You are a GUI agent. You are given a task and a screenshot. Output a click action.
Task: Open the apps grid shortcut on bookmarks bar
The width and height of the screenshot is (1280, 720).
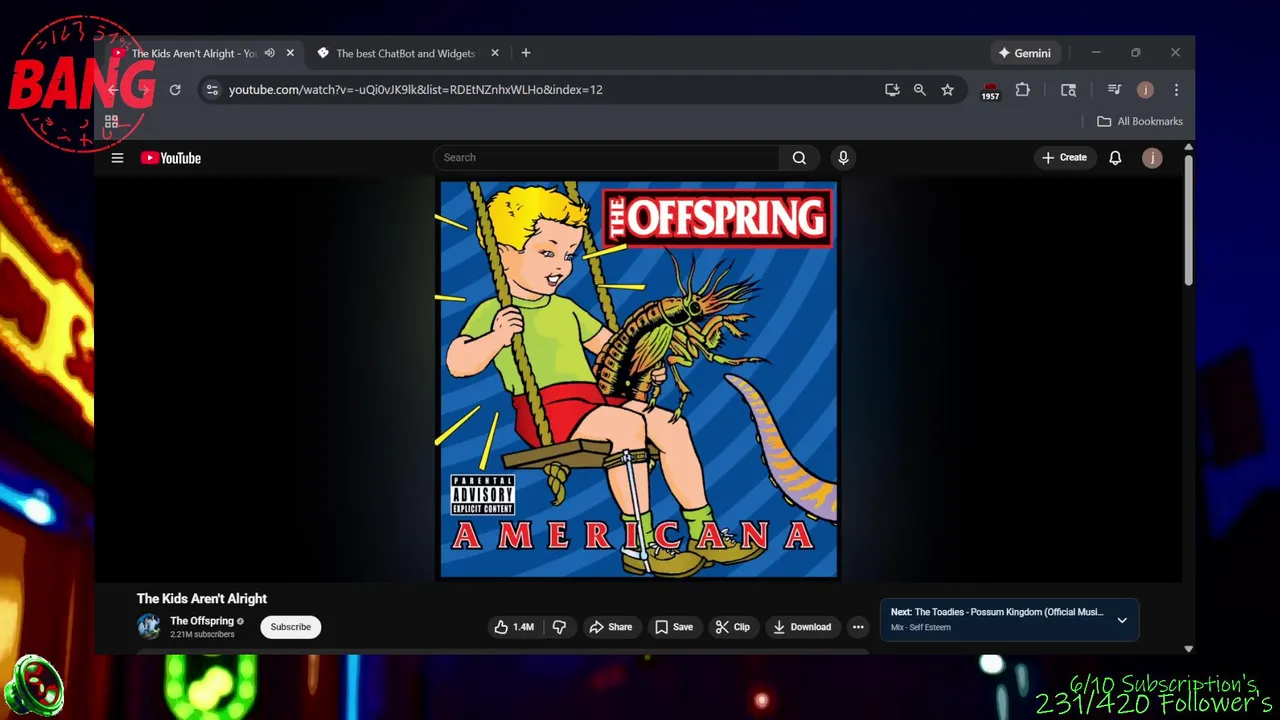(x=112, y=122)
